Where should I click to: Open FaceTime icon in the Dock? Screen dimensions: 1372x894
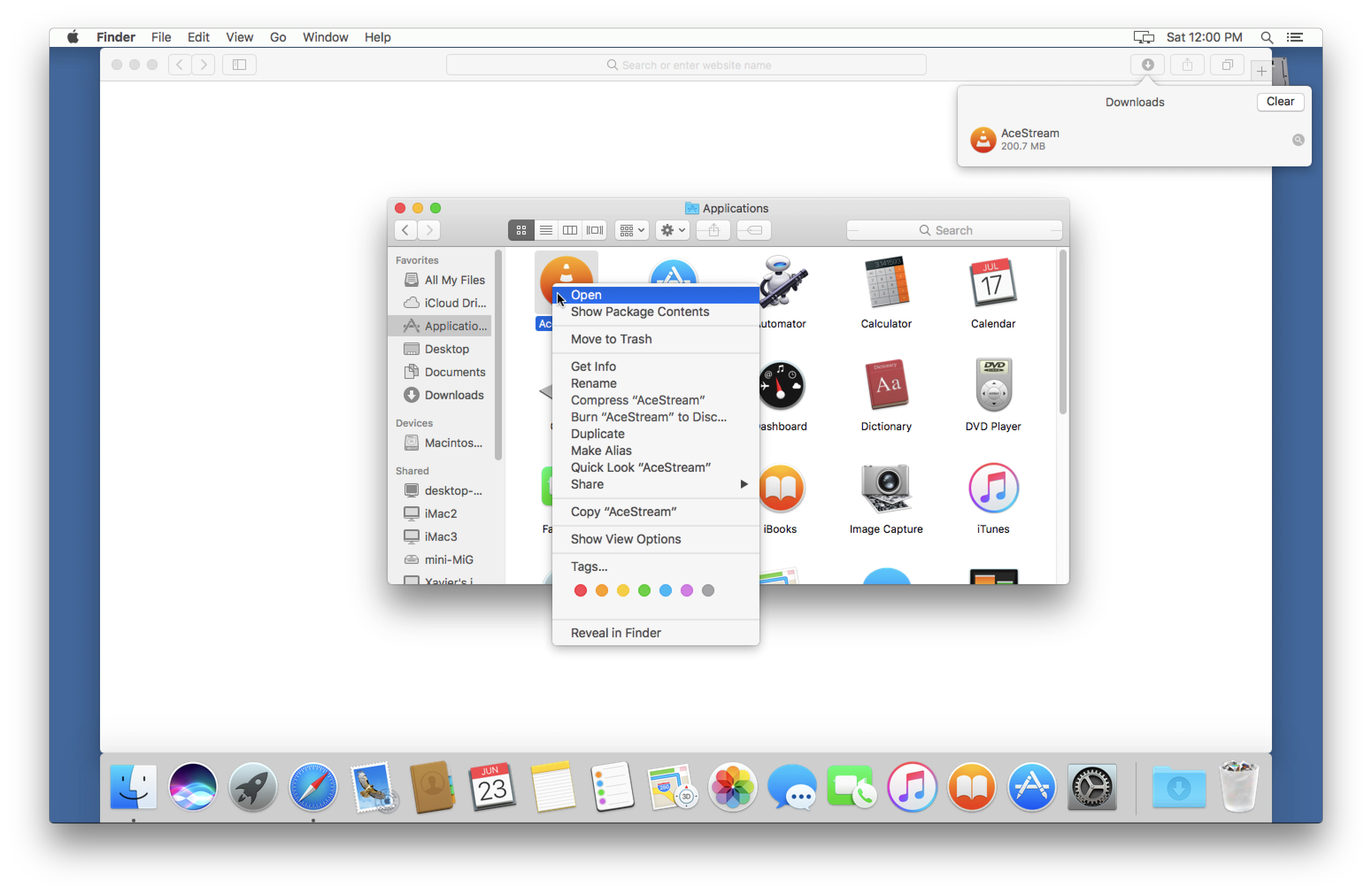click(852, 787)
